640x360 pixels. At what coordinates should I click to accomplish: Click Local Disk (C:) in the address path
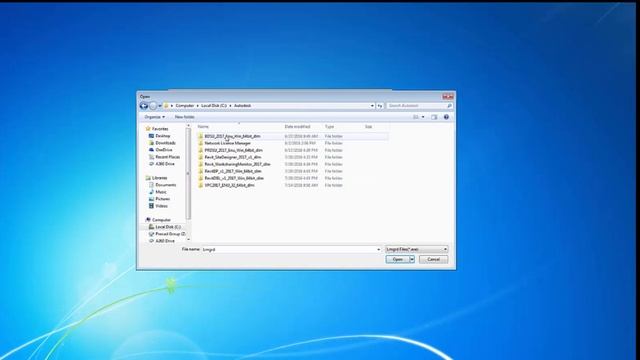click(213, 106)
